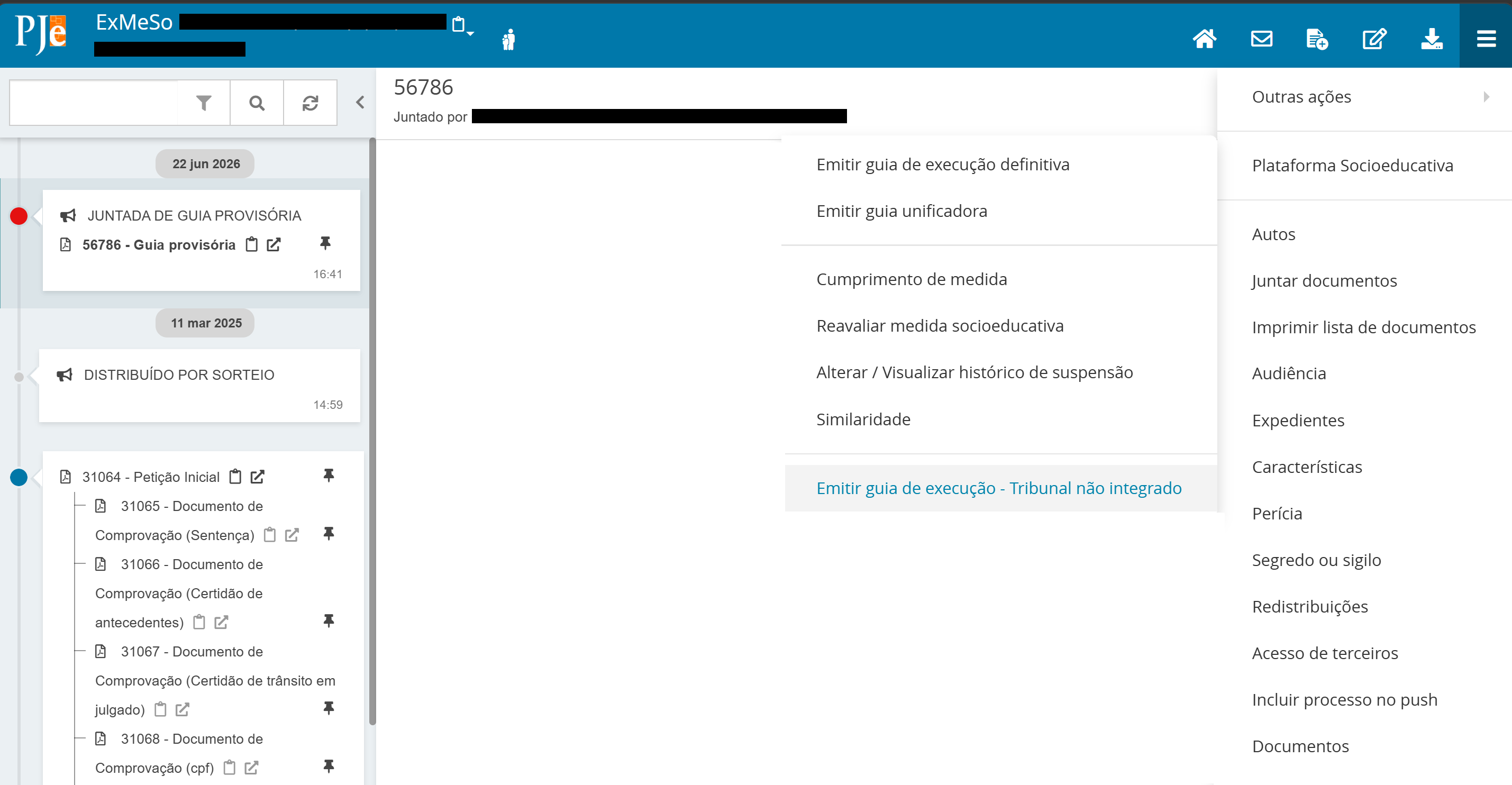The width and height of the screenshot is (1512, 785).
Task: Click Juntar documentos
Action: pos(1324,281)
